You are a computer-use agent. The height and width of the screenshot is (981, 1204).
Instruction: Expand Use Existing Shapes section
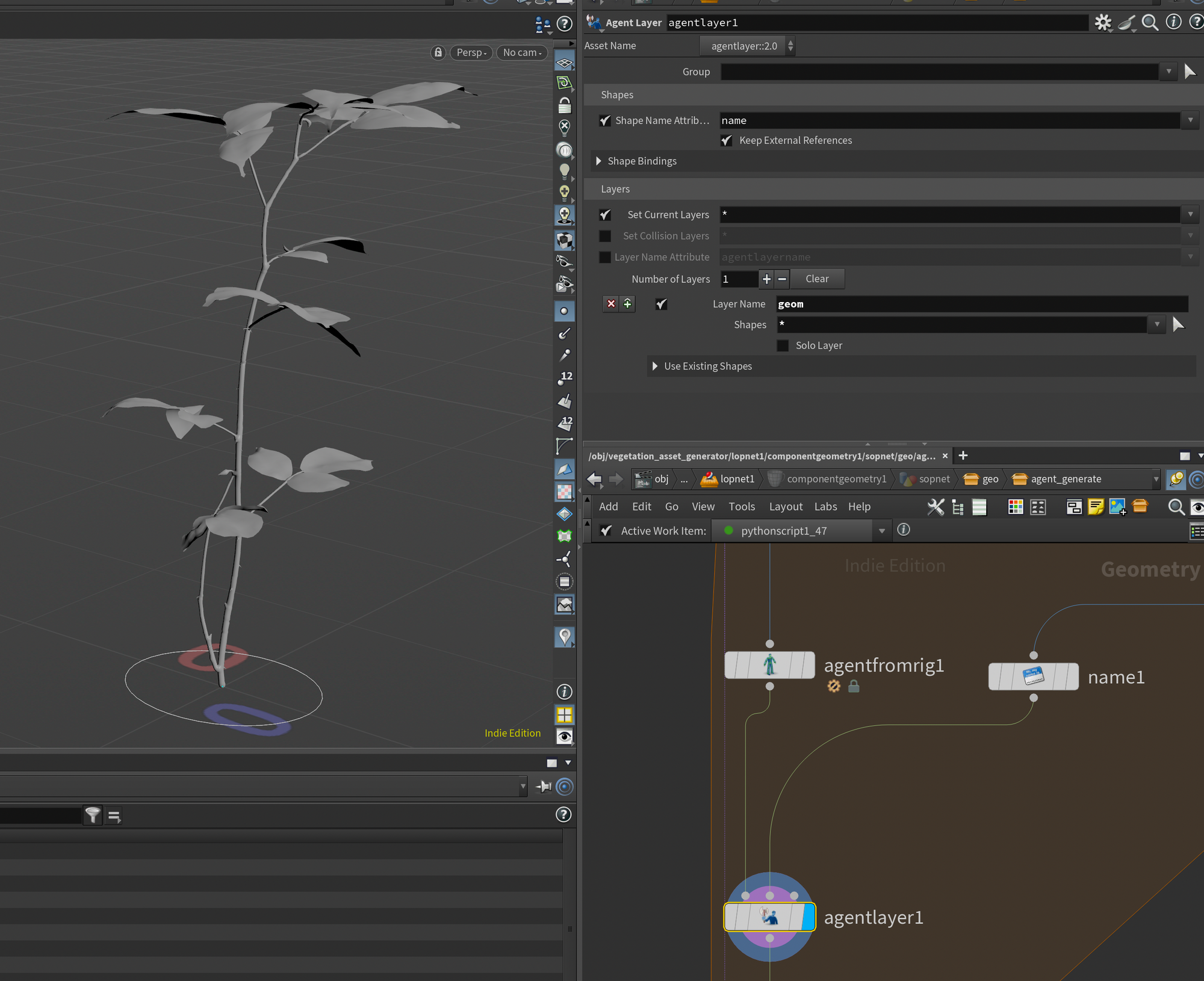coord(655,366)
